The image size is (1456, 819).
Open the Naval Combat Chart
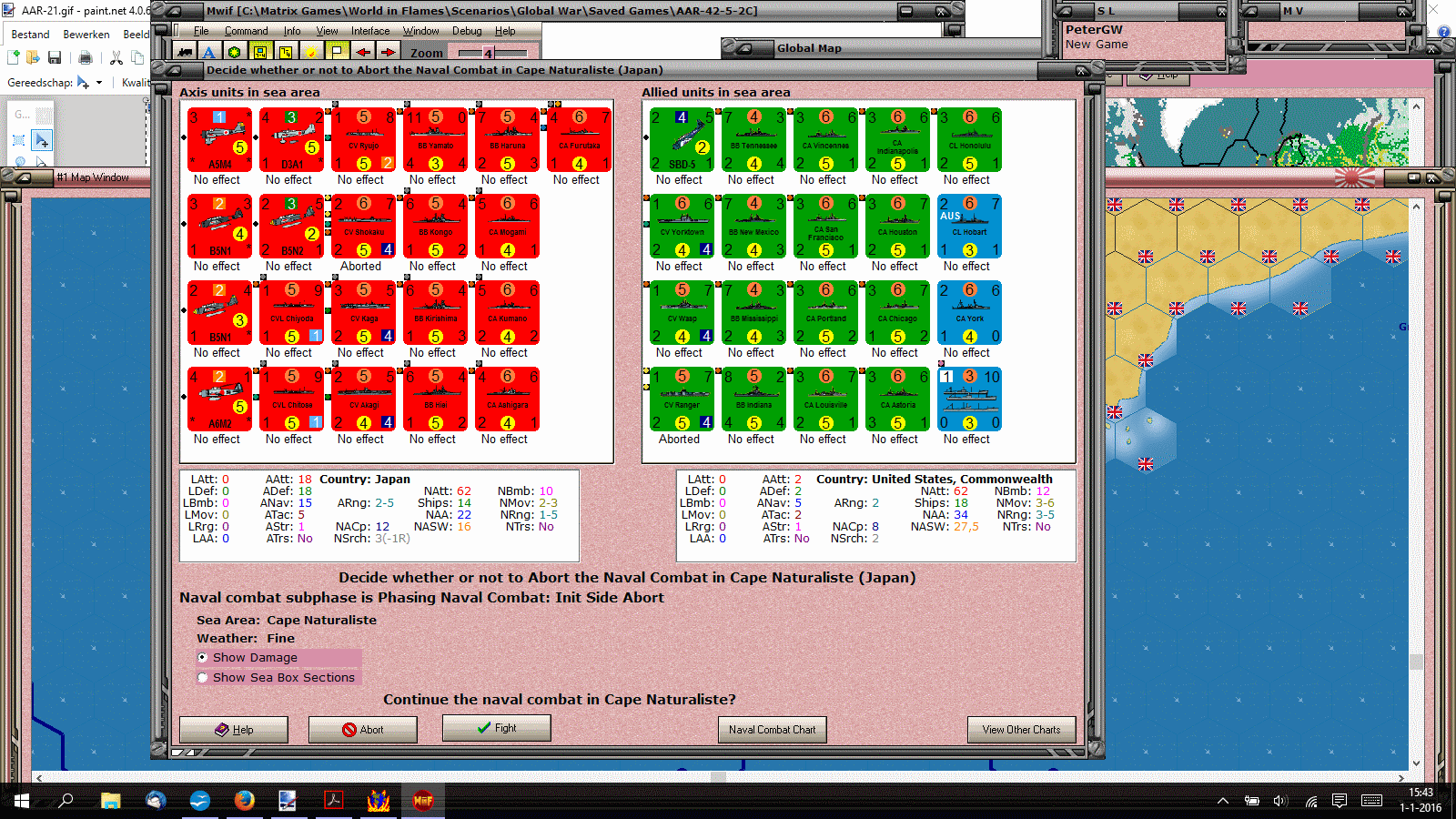[773, 730]
